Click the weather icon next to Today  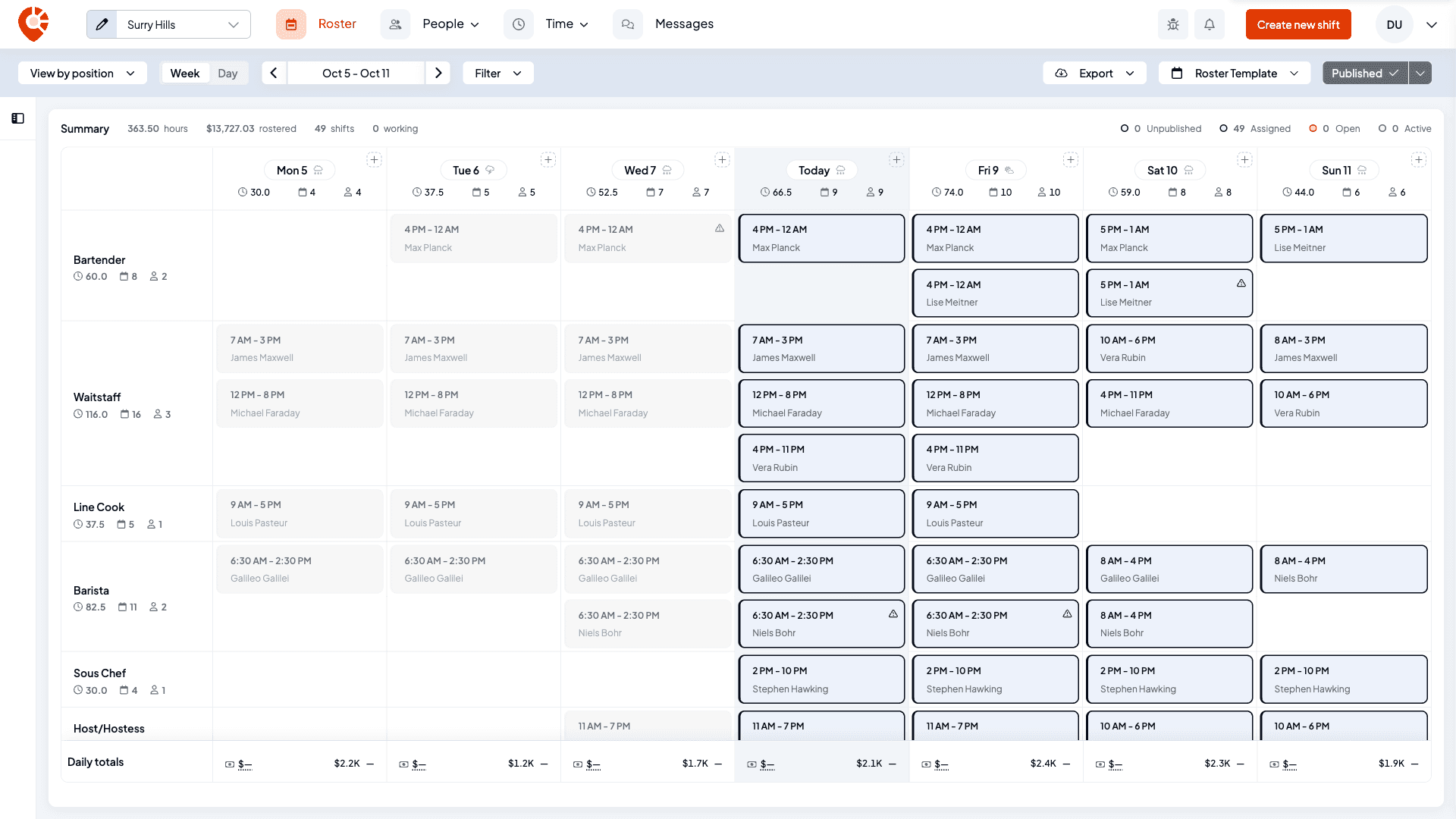pos(841,171)
